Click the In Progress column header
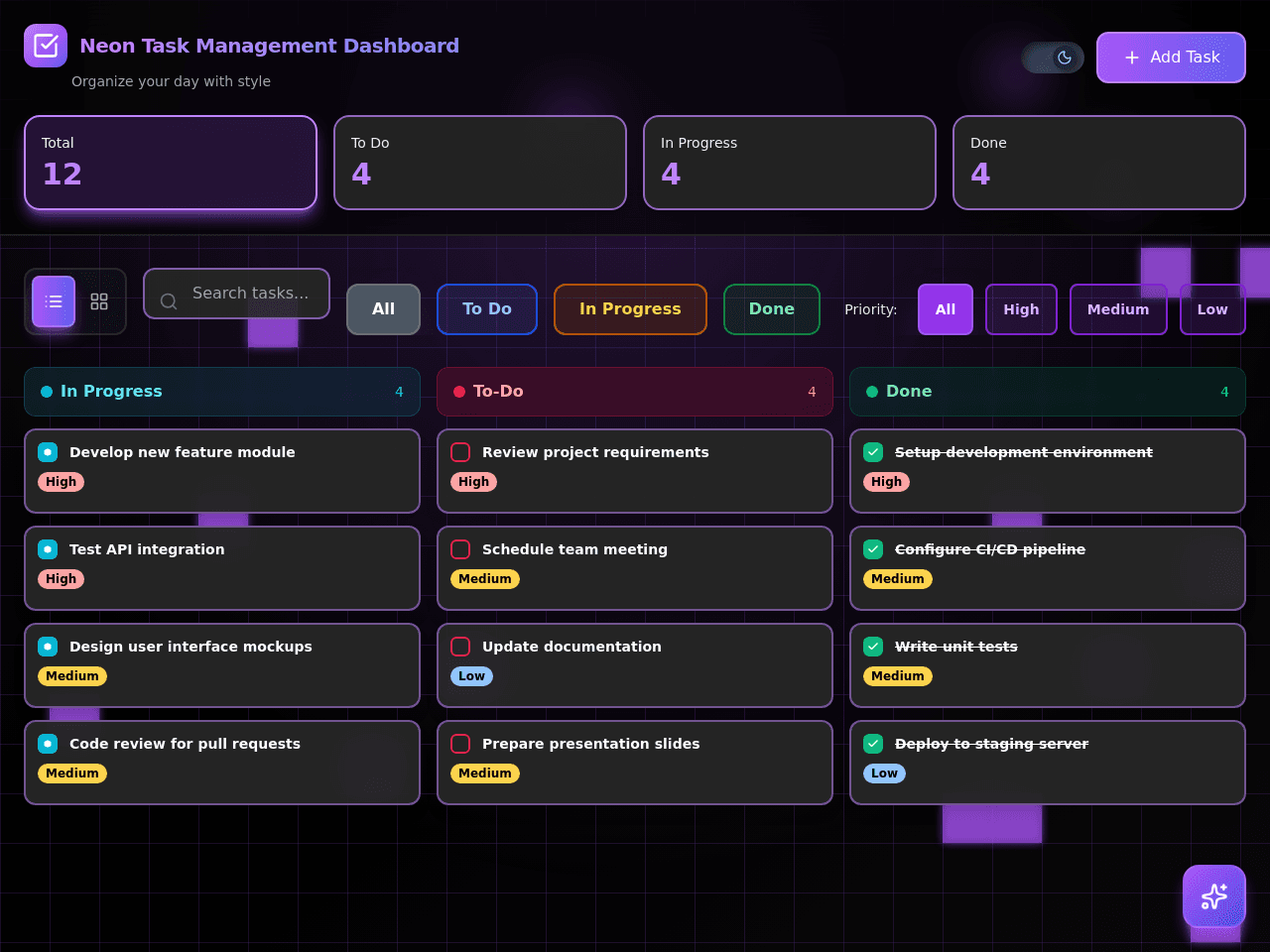Screen dimensions: 1270x952 [222, 392]
